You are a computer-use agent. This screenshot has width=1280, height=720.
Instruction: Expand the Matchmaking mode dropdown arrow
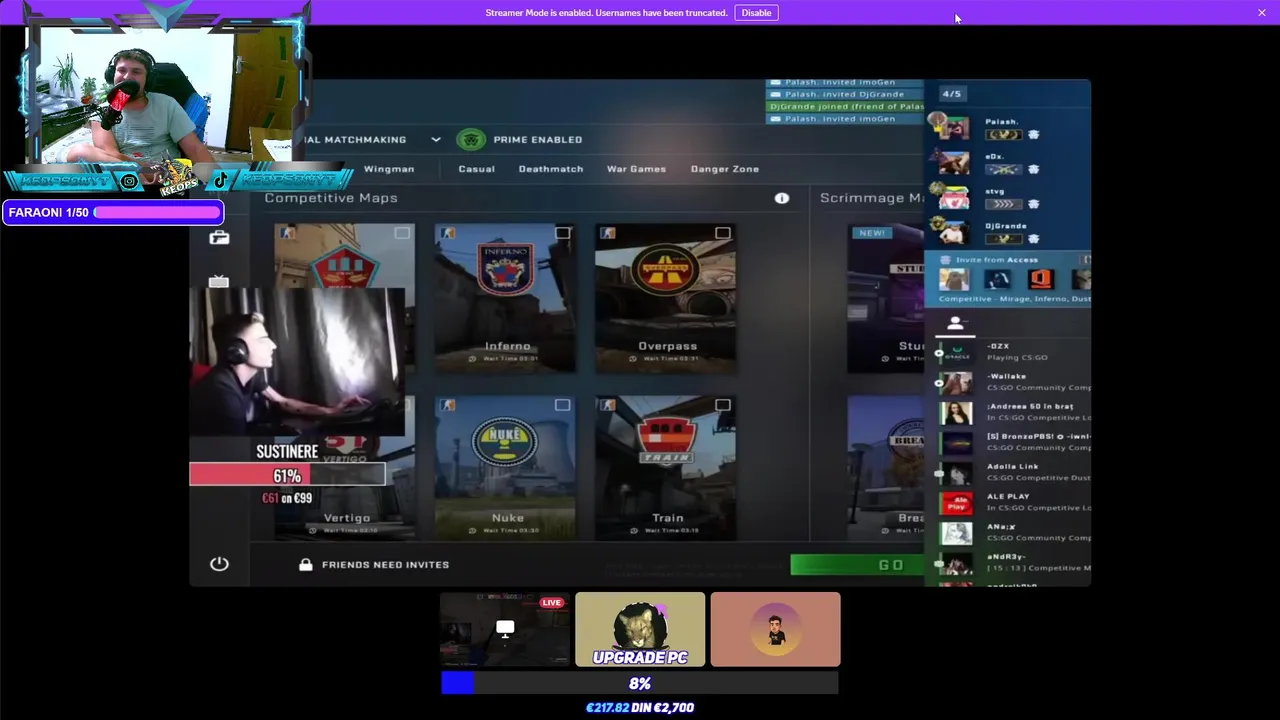click(x=435, y=139)
